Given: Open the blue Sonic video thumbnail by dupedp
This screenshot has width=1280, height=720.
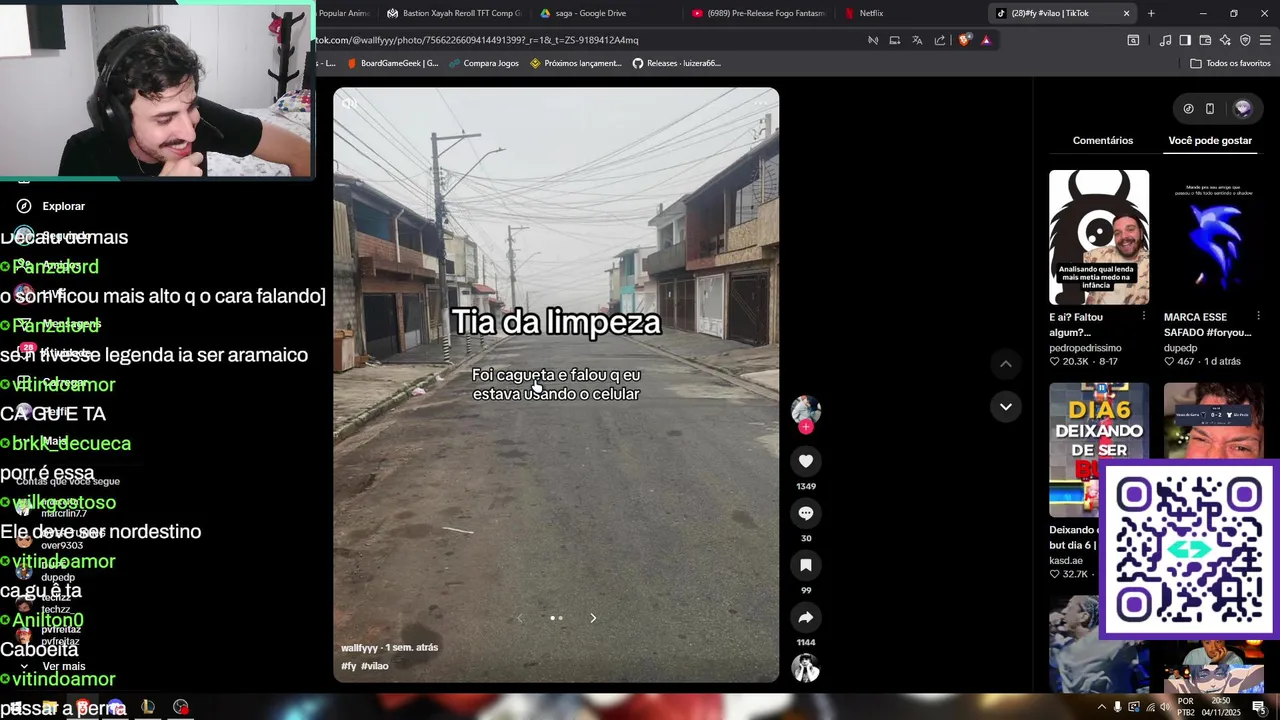Looking at the screenshot, I should pos(1214,237).
